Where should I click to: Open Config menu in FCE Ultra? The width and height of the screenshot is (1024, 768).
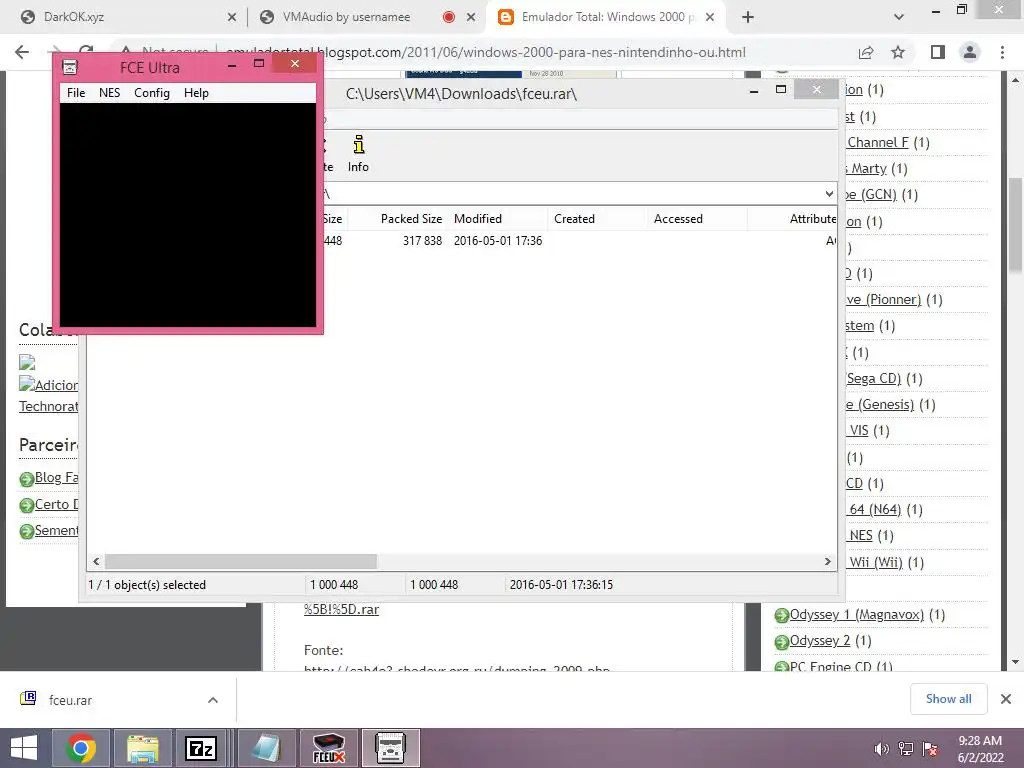click(x=152, y=93)
